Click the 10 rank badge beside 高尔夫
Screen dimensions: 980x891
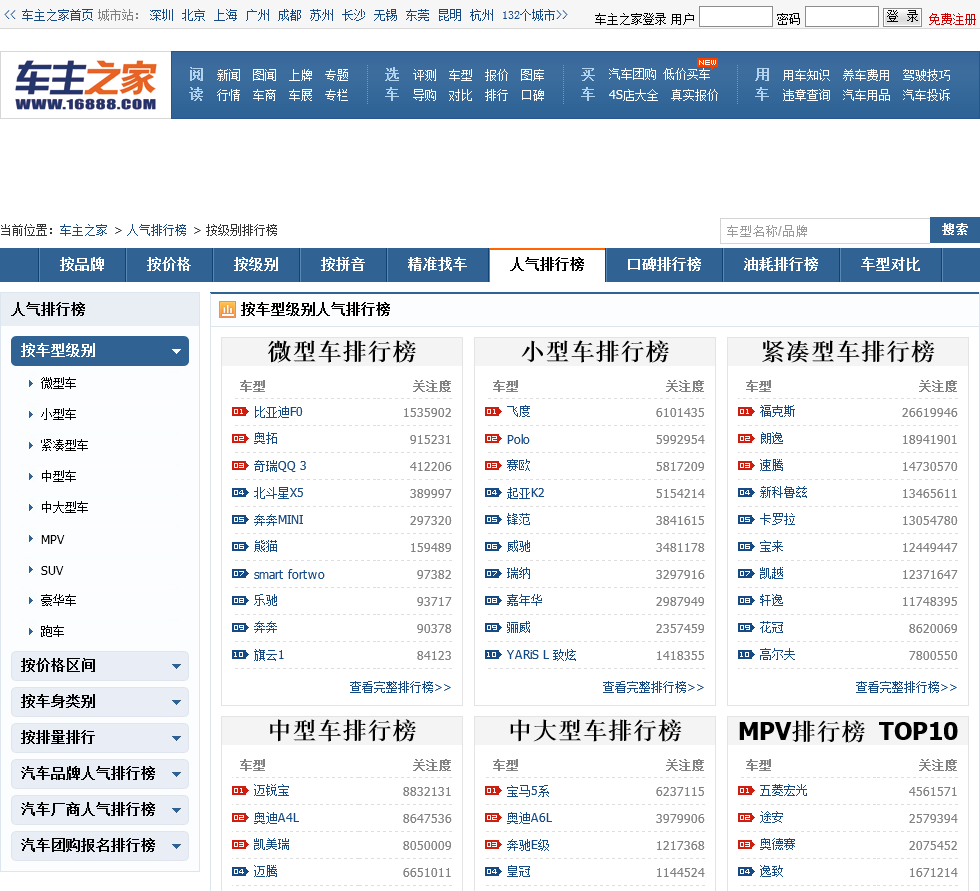[746, 655]
